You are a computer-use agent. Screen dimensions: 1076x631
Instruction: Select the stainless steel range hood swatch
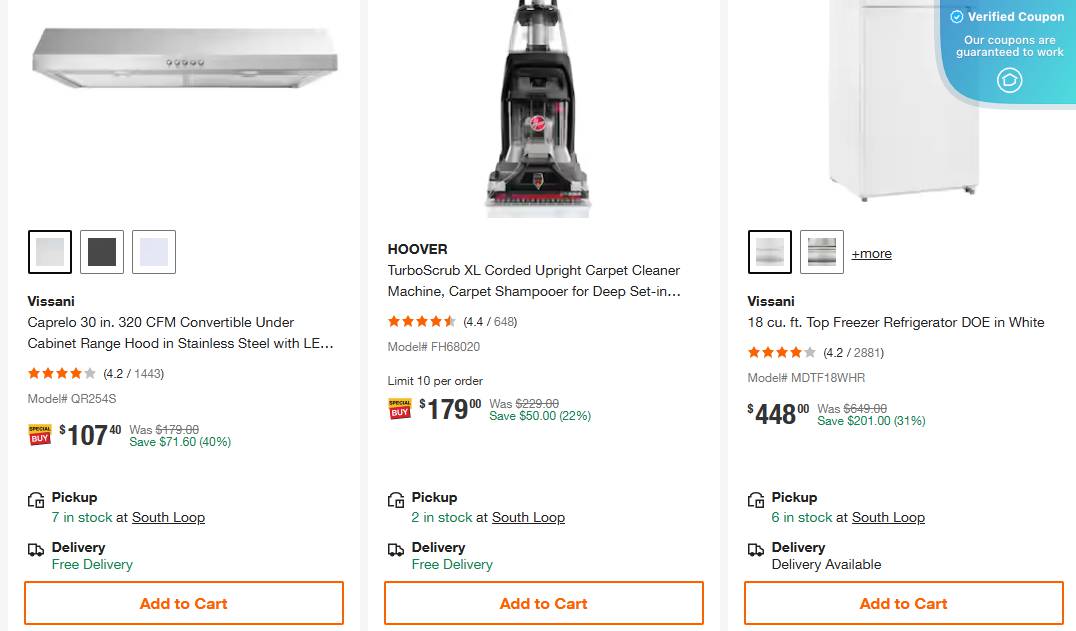[x=50, y=252]
